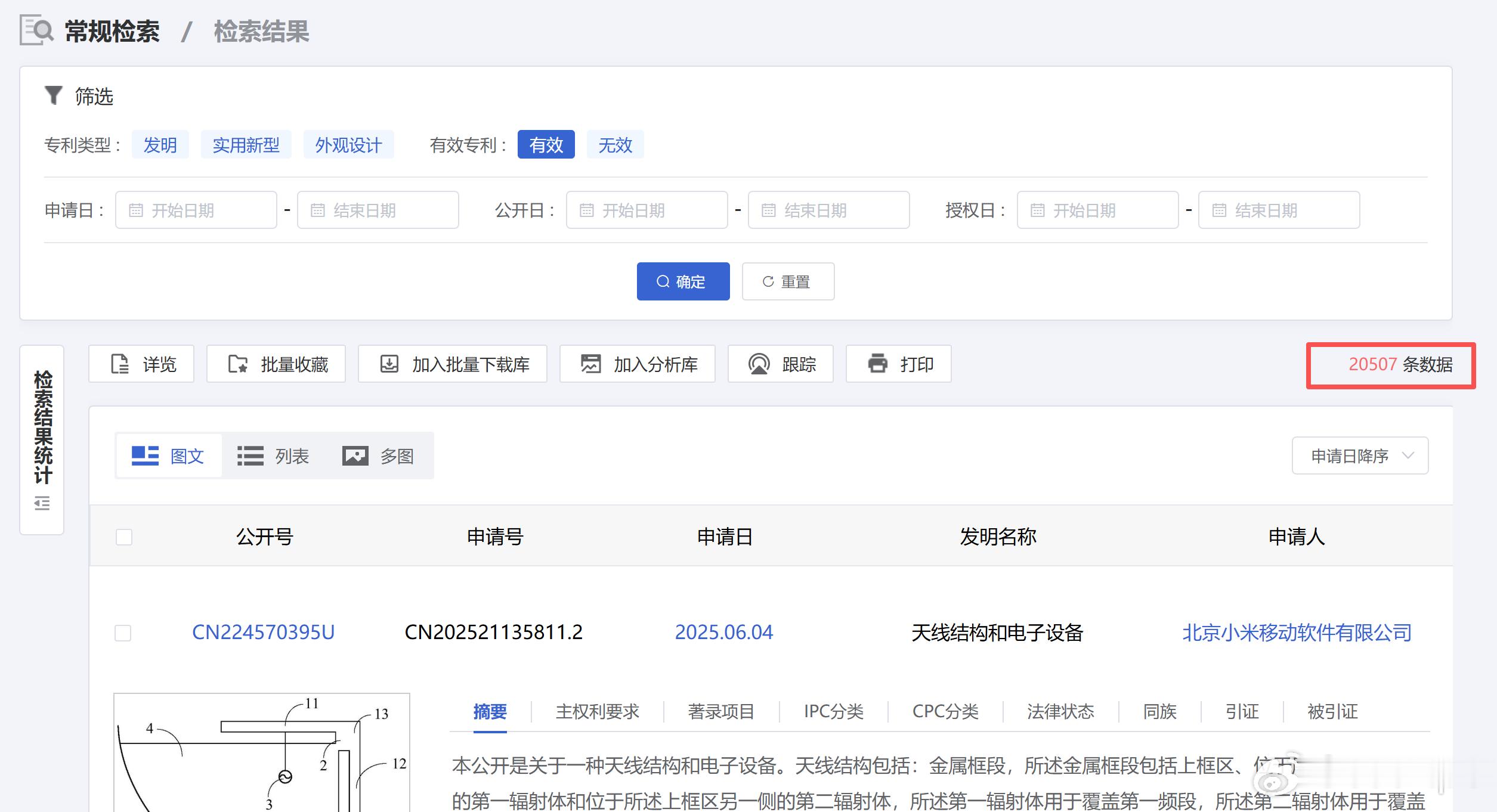Image resolution: width=1497 pixels, height=812 pixels.
Task: Click 批量收藏 batch favorite button
Action: pyautogui.click(x=276, y=364)
